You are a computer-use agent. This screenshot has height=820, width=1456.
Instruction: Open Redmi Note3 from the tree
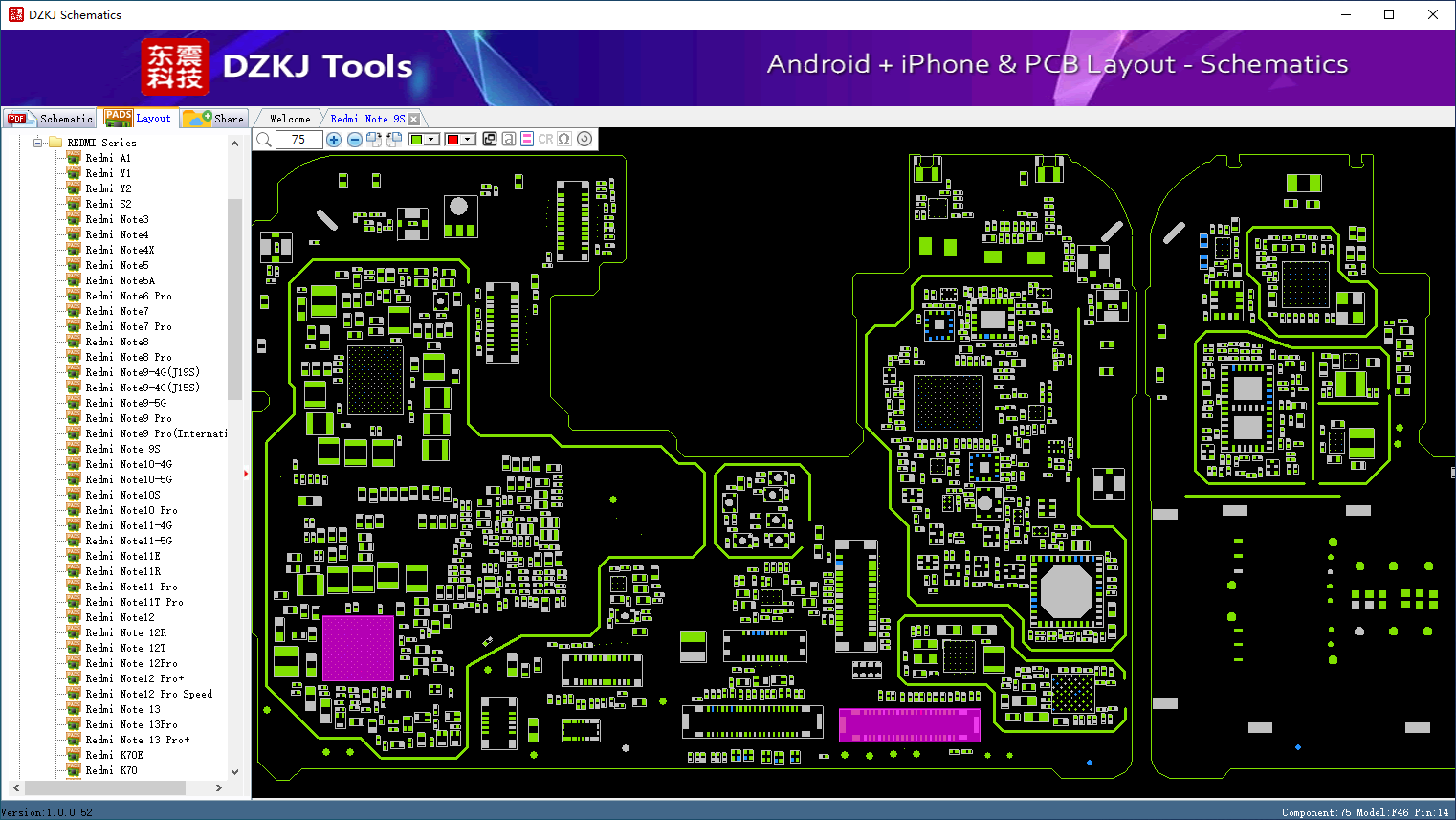pos(117,219)
